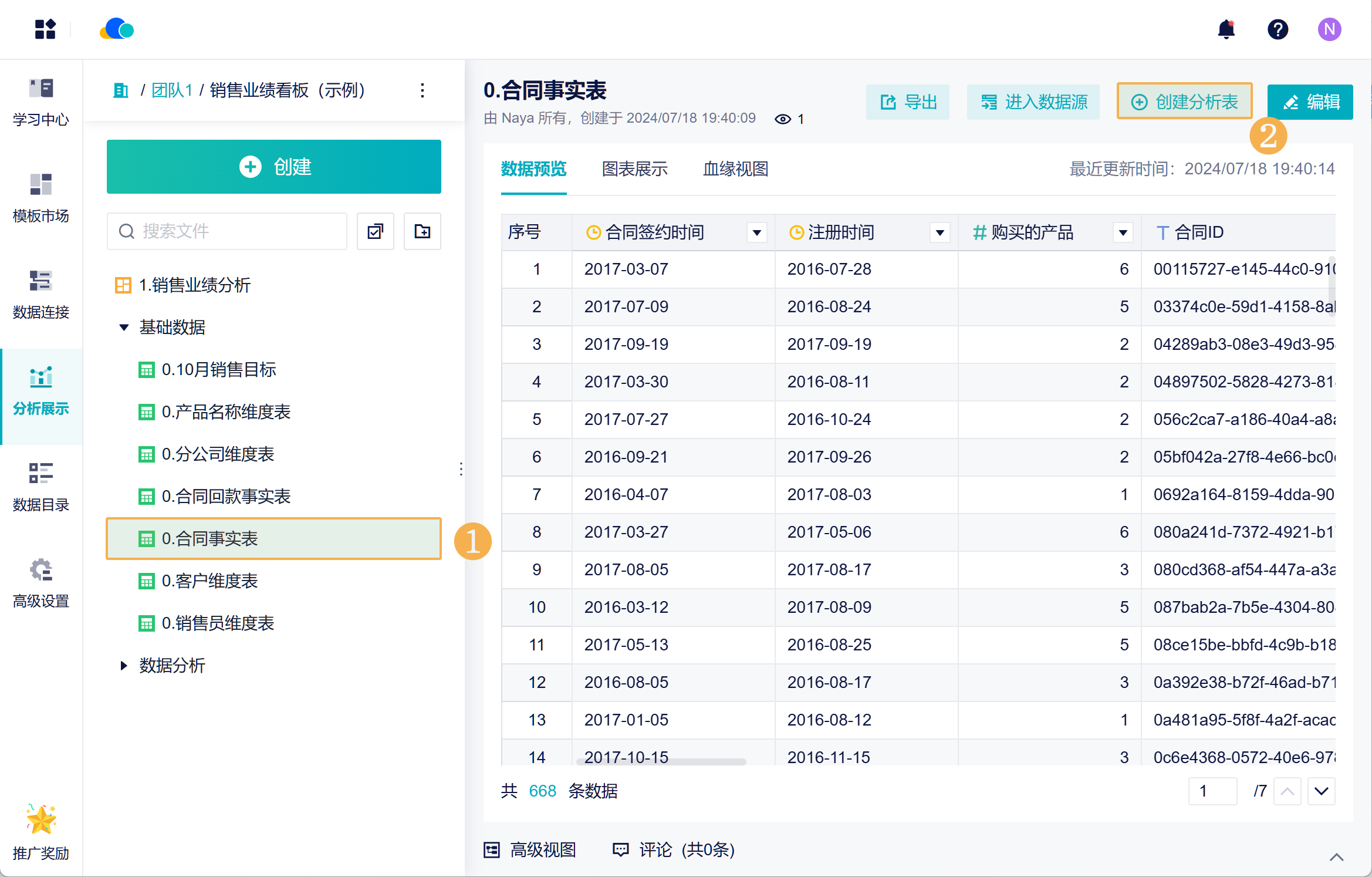Screen dimensions: 1372x877
Task: Open dropdown for 合同签约时间 column
Action: pyautogui.click(x=757, y=232)
